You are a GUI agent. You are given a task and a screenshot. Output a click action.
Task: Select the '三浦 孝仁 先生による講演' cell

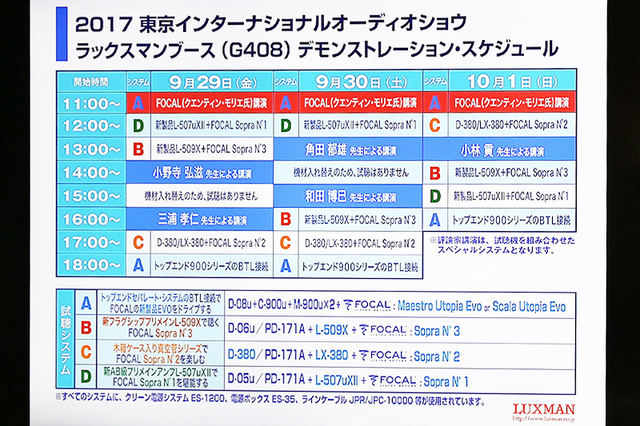pos(200,220)
